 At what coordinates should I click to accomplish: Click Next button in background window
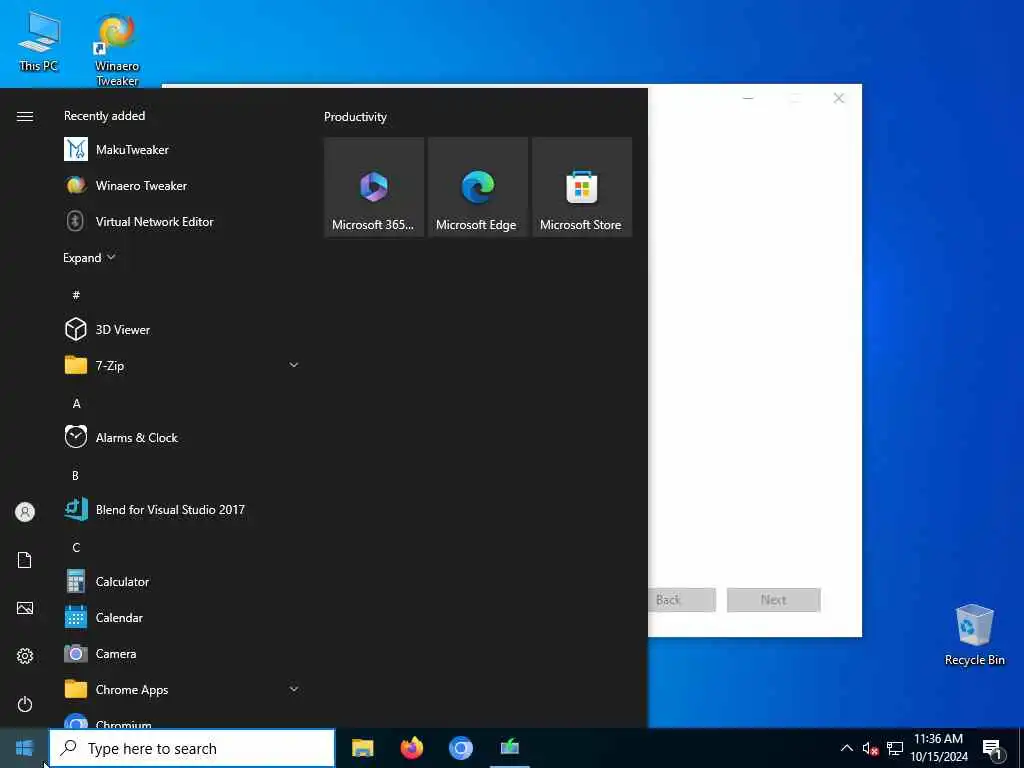(773, 600)
